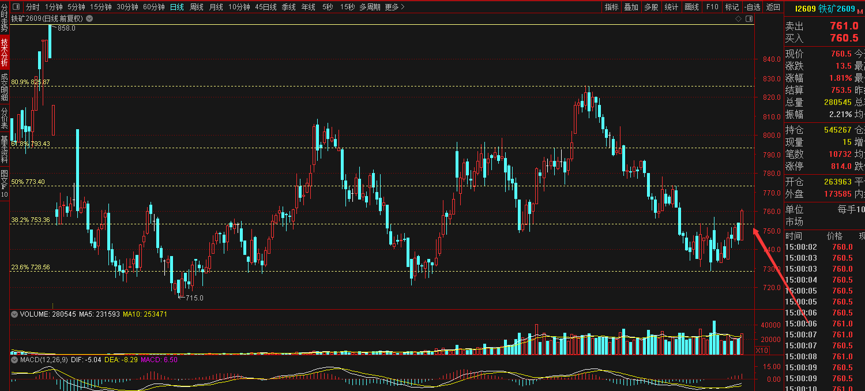
Task: Click the 叠加 overlay button
Action: coord(631,7)
